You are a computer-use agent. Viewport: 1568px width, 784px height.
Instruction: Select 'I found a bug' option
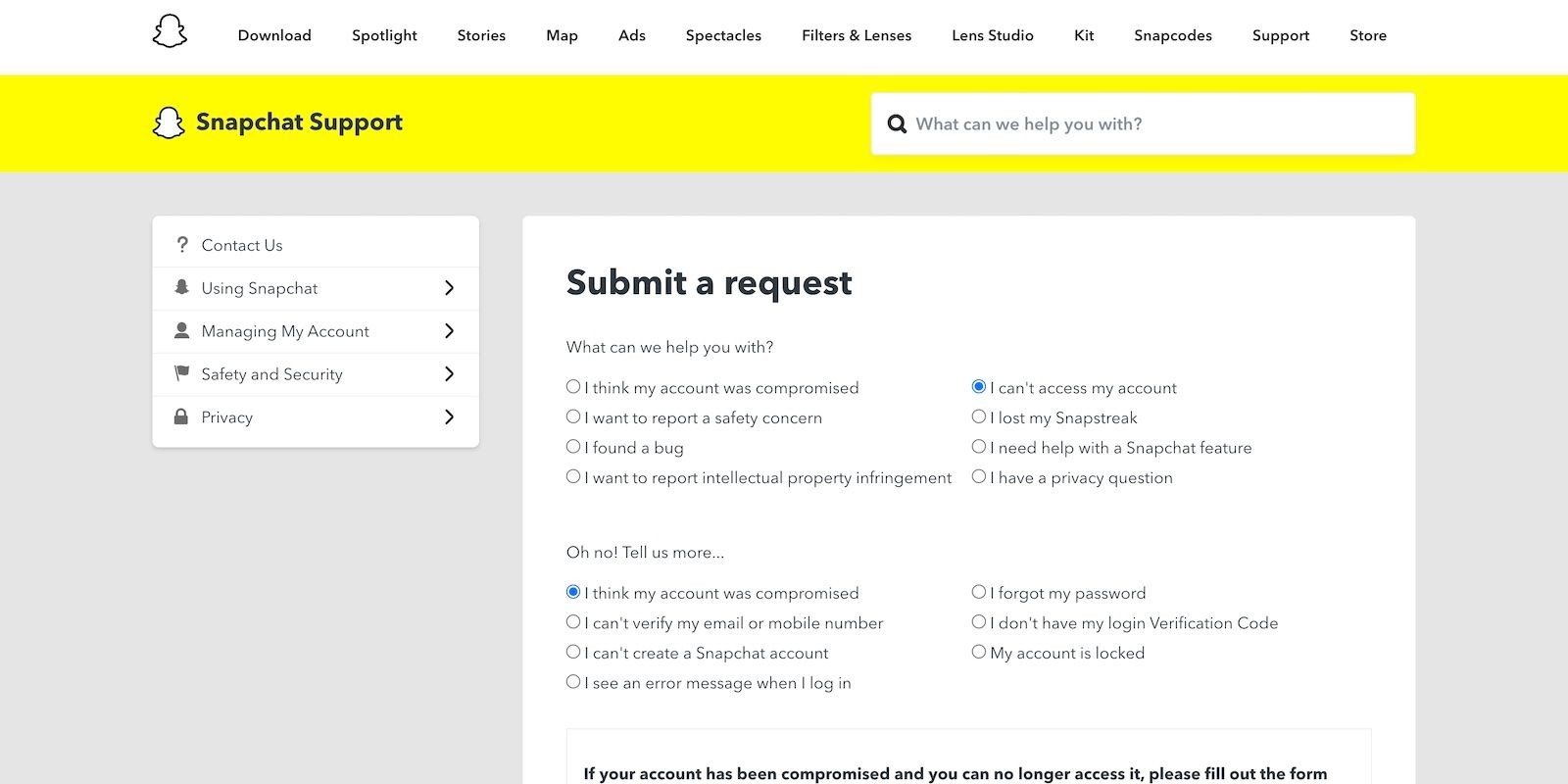point(573,447)
